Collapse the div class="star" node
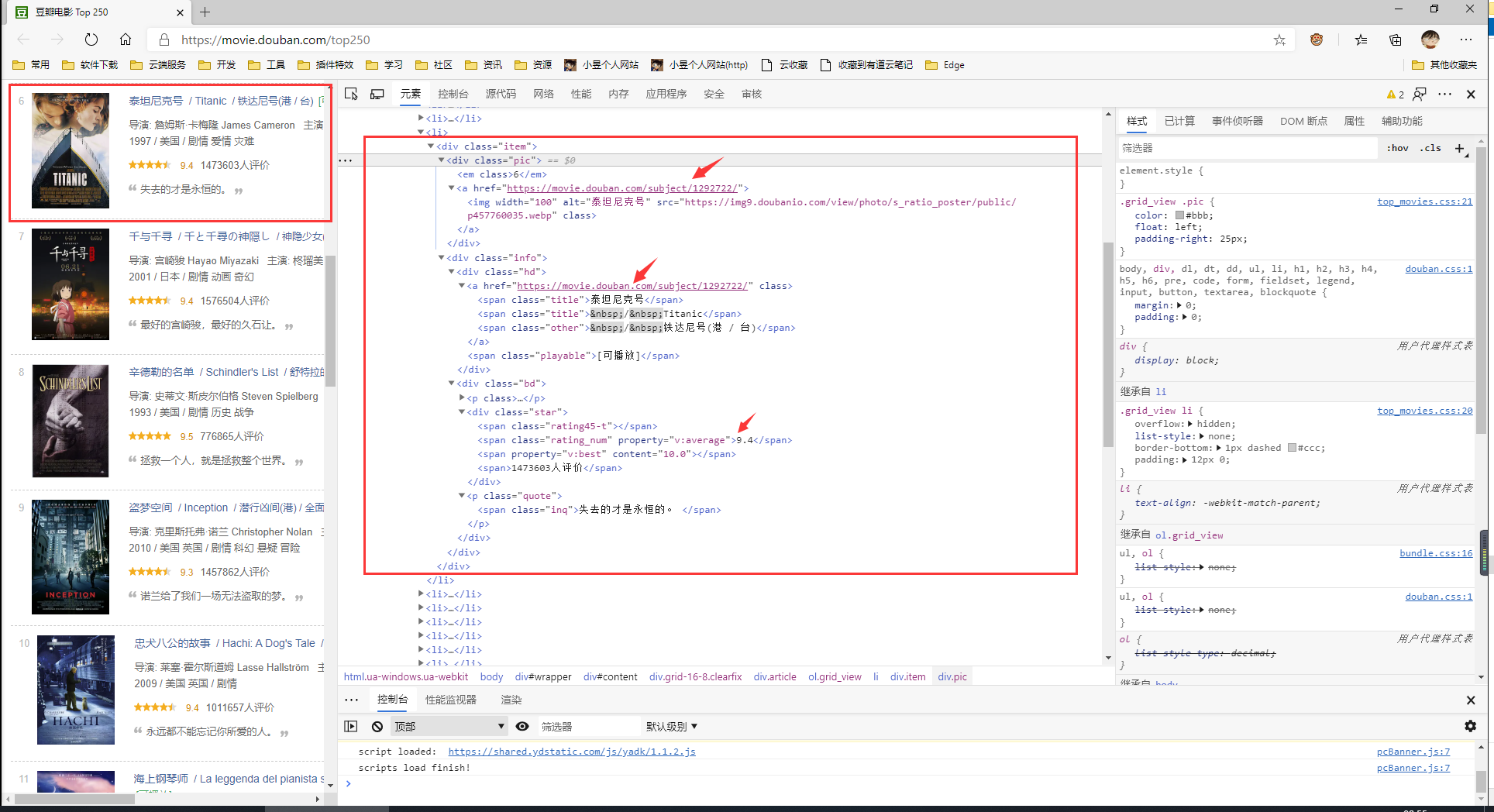 click(461, 411)
